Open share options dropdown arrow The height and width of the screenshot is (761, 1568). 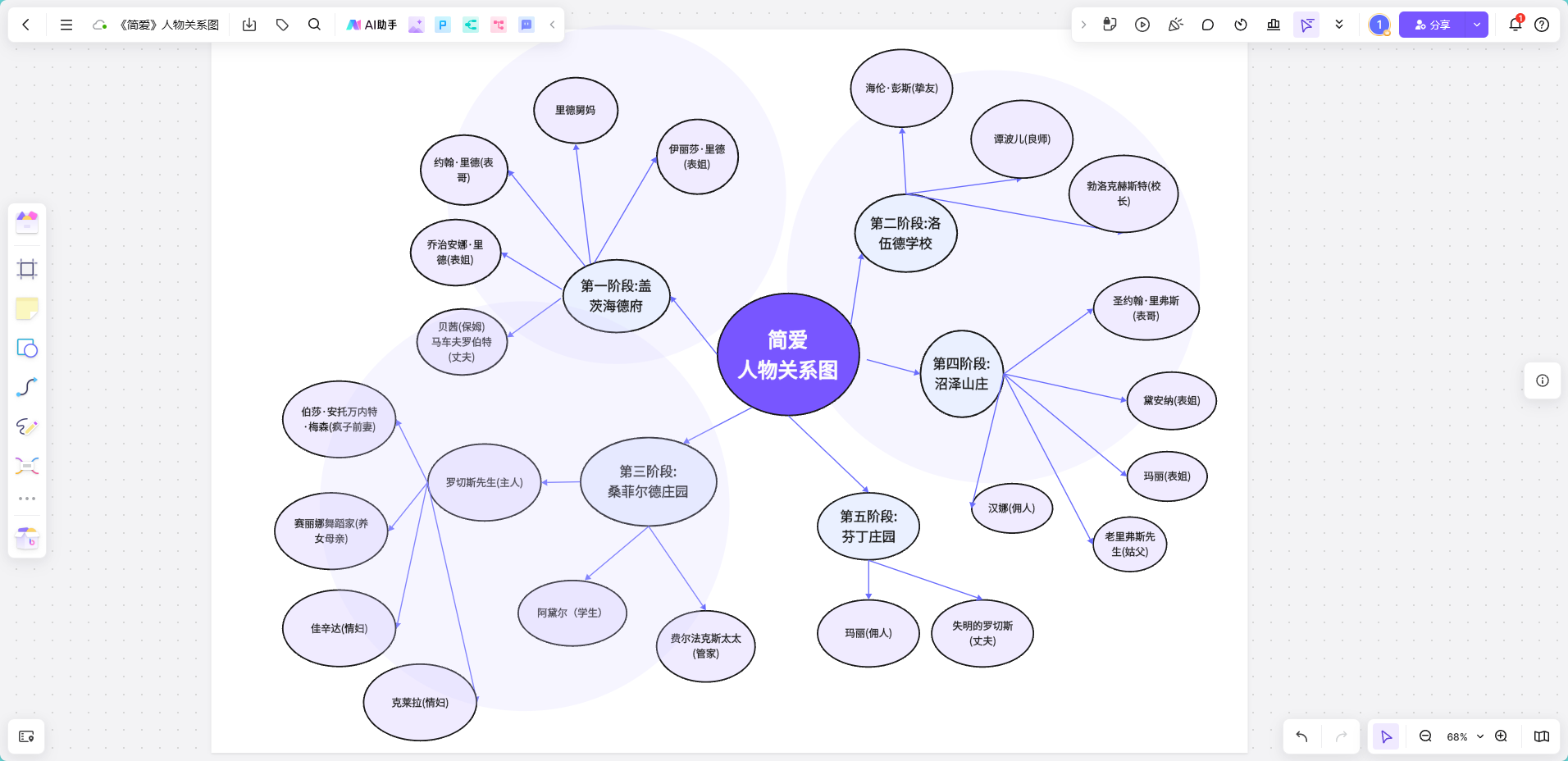tap(1477, 25)
